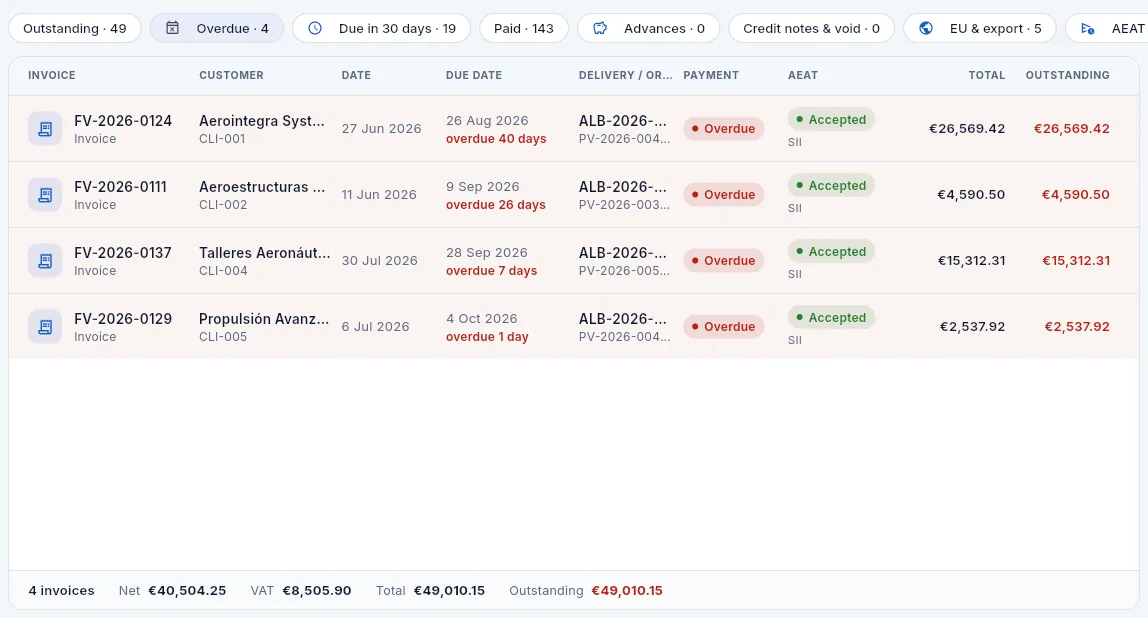This screenshot has height=618, width=1148.
Task: Click the Overdue badge on FV-2026-0124 row
Action: pos(723,129)
